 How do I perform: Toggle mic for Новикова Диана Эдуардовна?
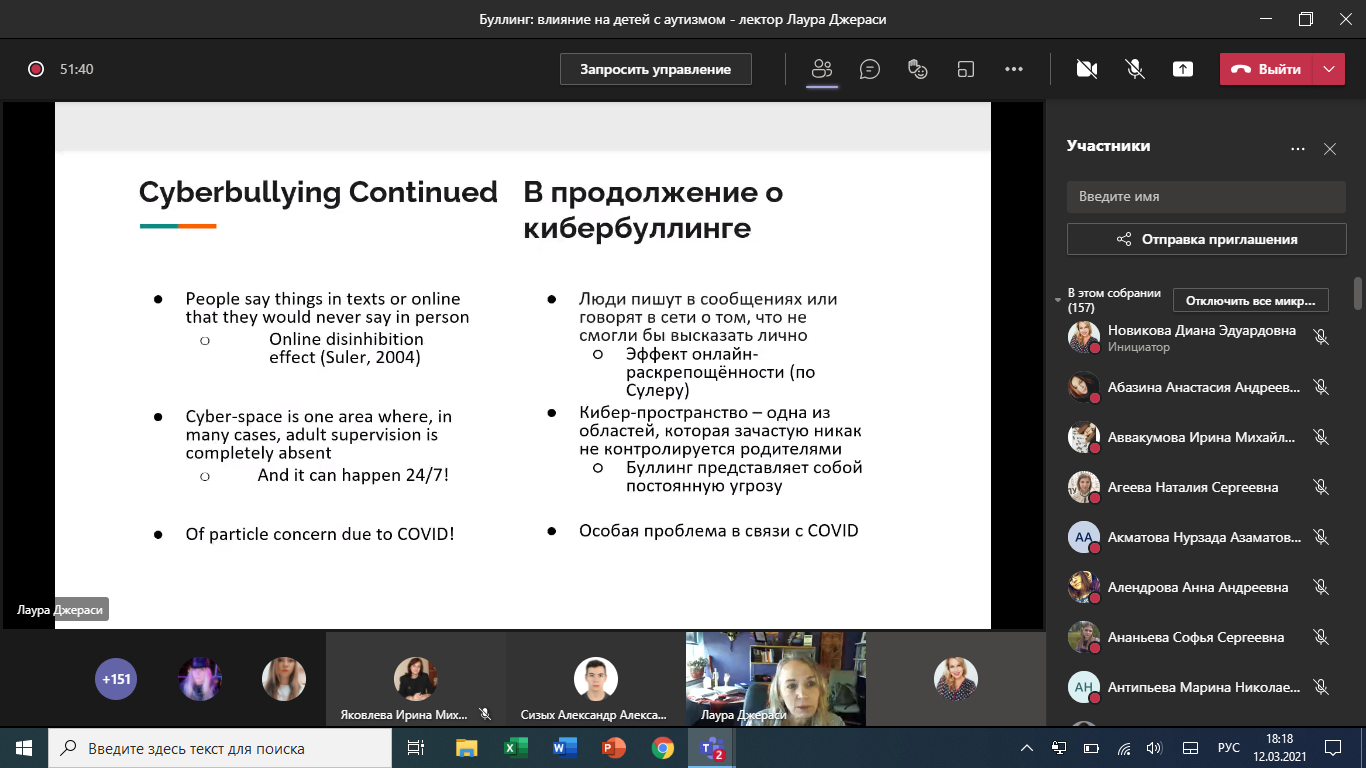tap(1321, 338)
